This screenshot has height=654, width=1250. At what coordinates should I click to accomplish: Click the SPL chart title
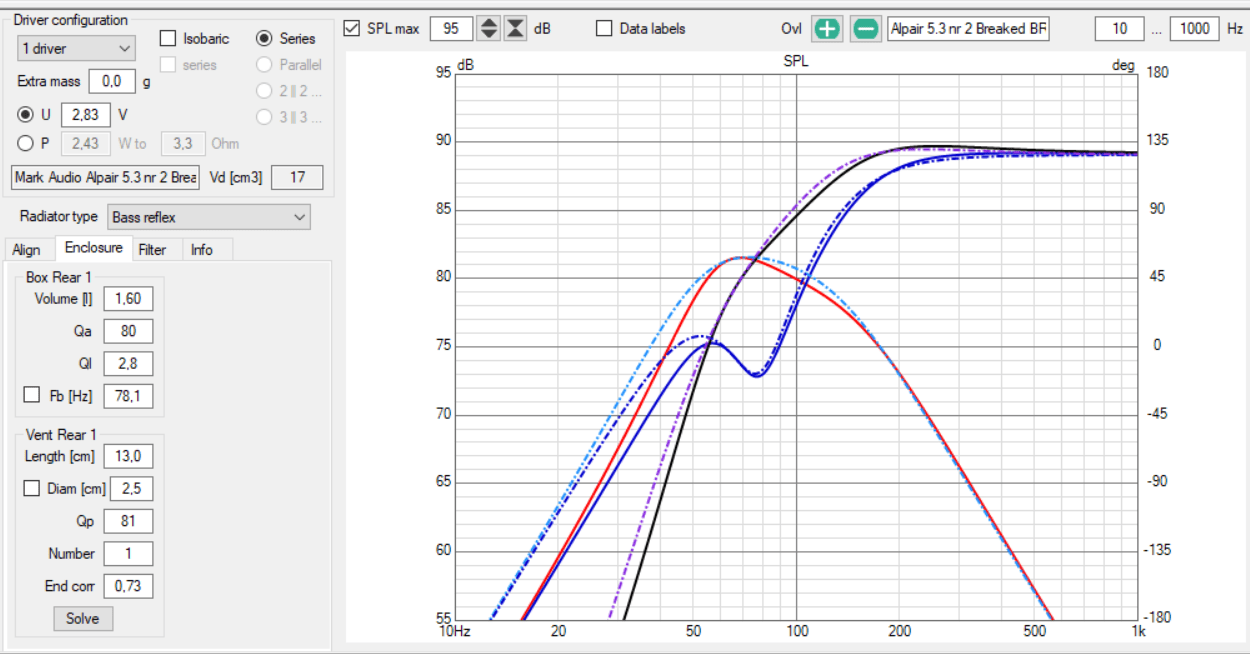pos(796,61)
